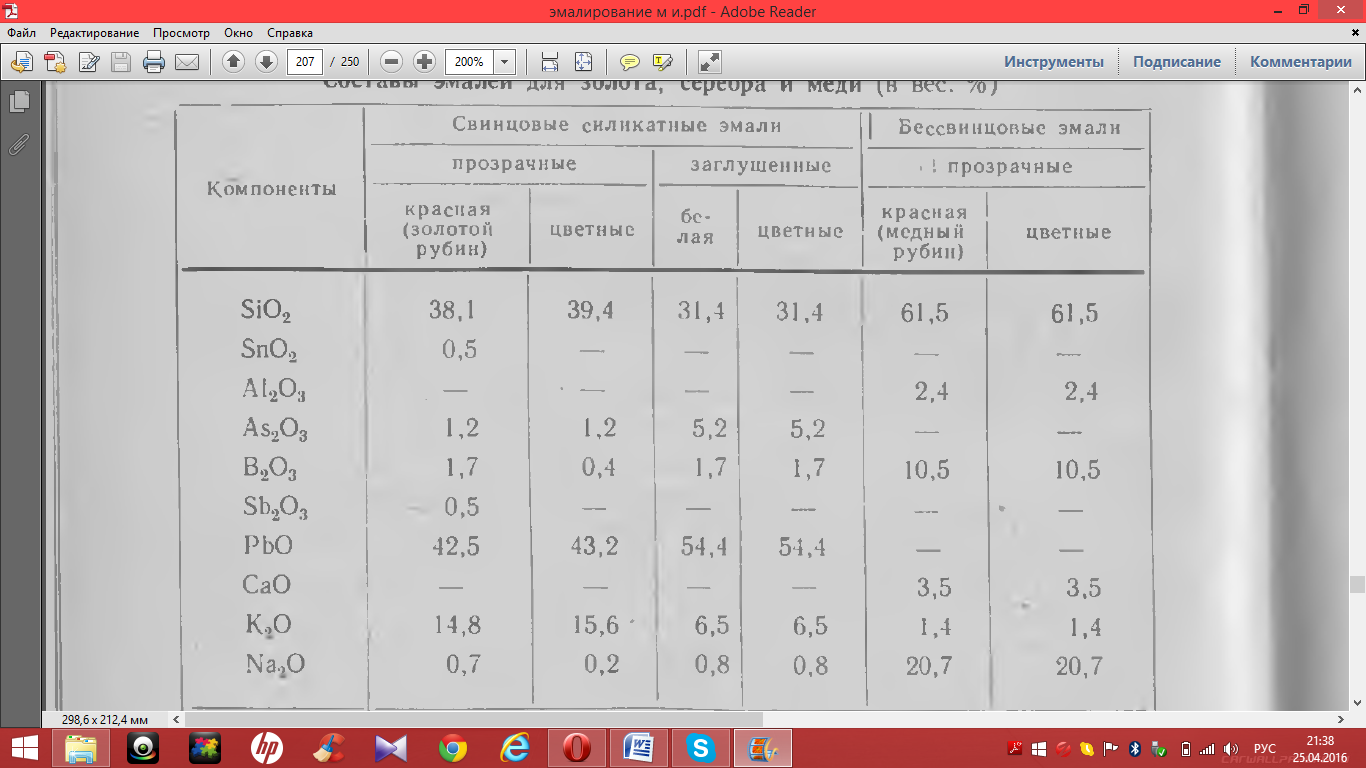Click the value 14,8 in K₂O row
Viewport: 1366px width, 768px height.
pyautogui.click(x=457, y=625)
